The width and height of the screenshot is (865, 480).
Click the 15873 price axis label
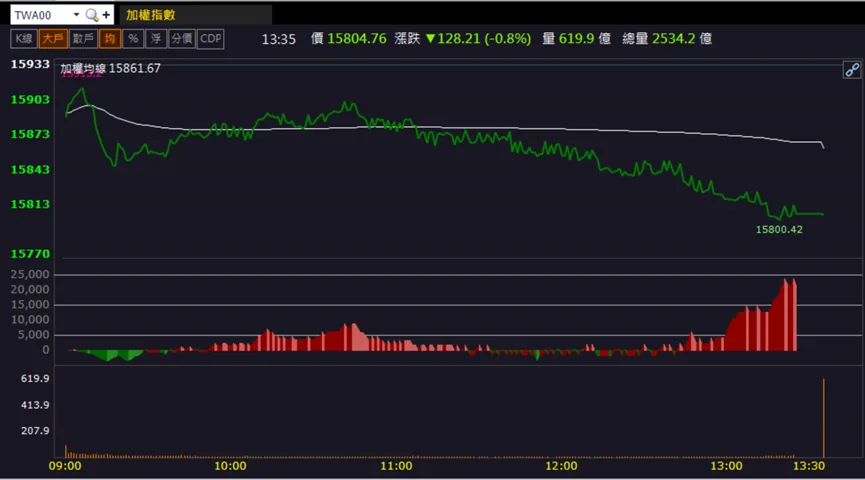click(x=30, y=134)
